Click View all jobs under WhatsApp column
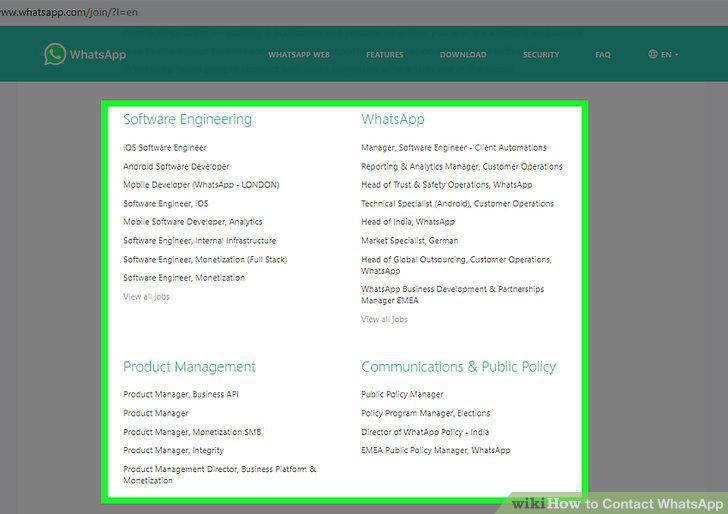 (384, 319)
